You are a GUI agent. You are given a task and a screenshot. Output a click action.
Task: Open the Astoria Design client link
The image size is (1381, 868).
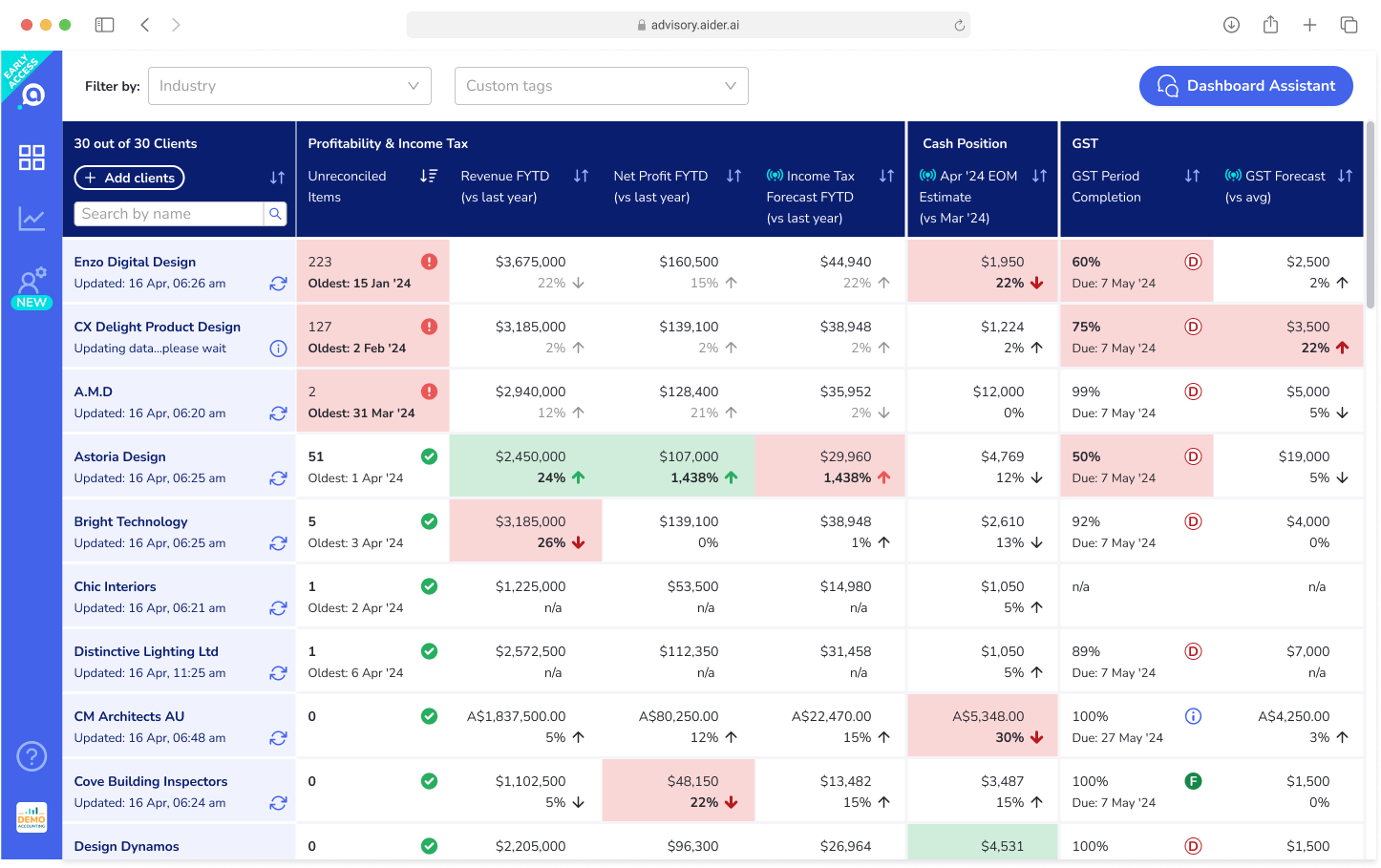[x=120, y=456]
